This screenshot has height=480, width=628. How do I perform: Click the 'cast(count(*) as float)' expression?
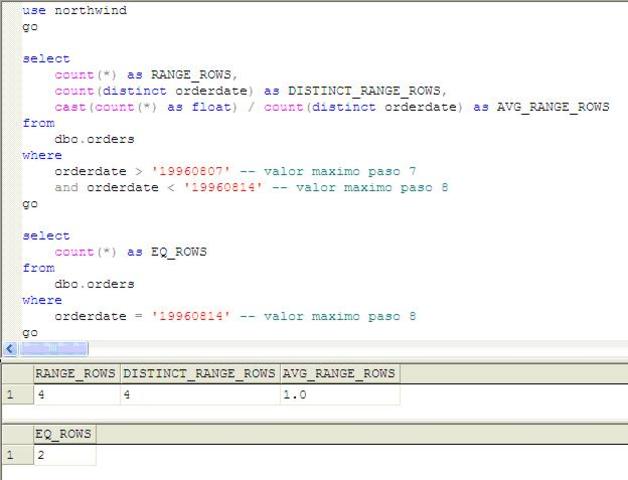(x=146, y=107)
